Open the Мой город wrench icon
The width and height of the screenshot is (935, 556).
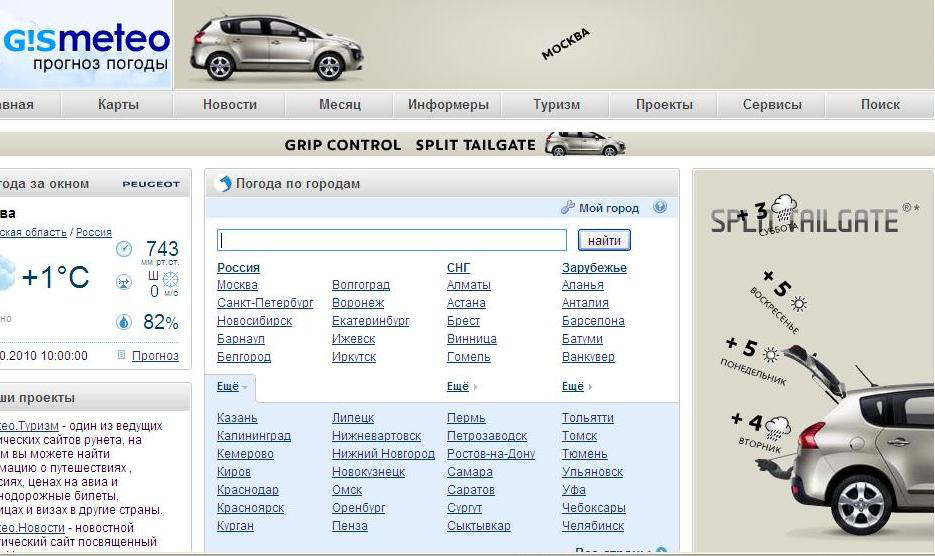pyautogui.click(x=568, y=208)
